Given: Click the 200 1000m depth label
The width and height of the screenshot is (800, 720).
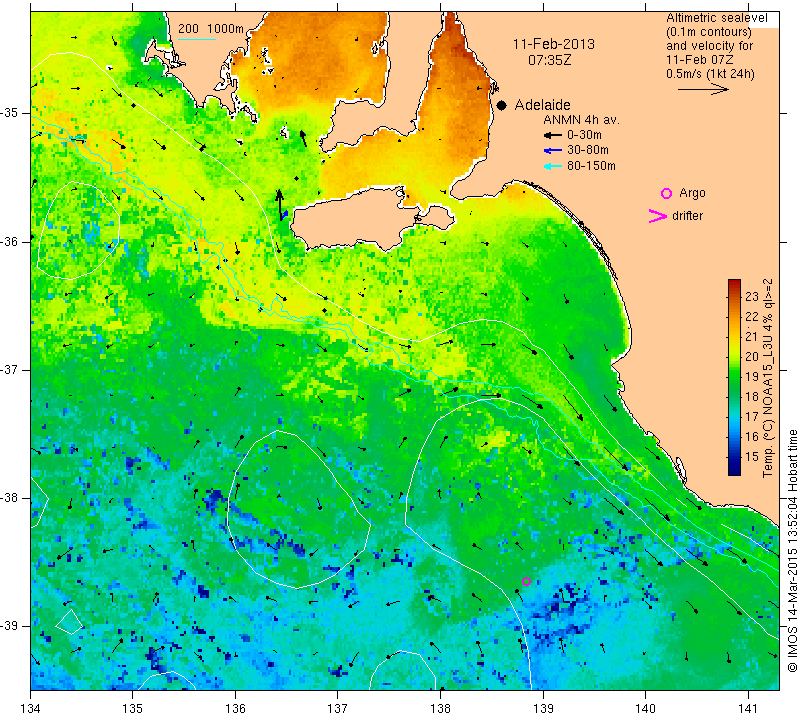Looking at the screenshot, I should pyautogui.click(x=211, y=29).
